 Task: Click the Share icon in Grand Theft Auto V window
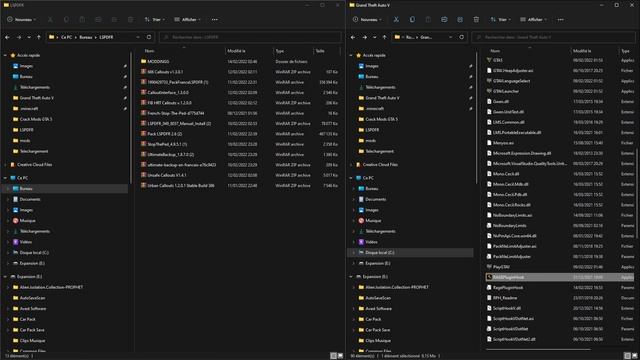point(460,20)
